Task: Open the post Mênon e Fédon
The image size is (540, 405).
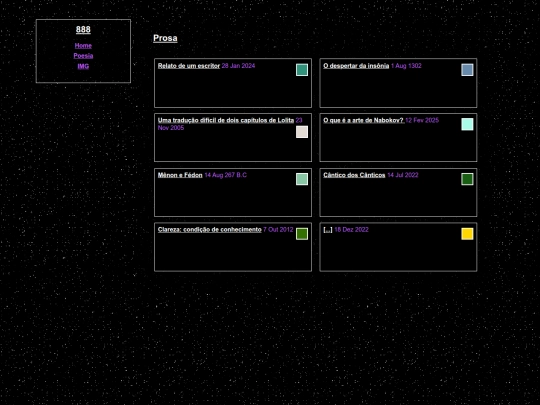Action: pyautogui.click(x=180, y=175)
